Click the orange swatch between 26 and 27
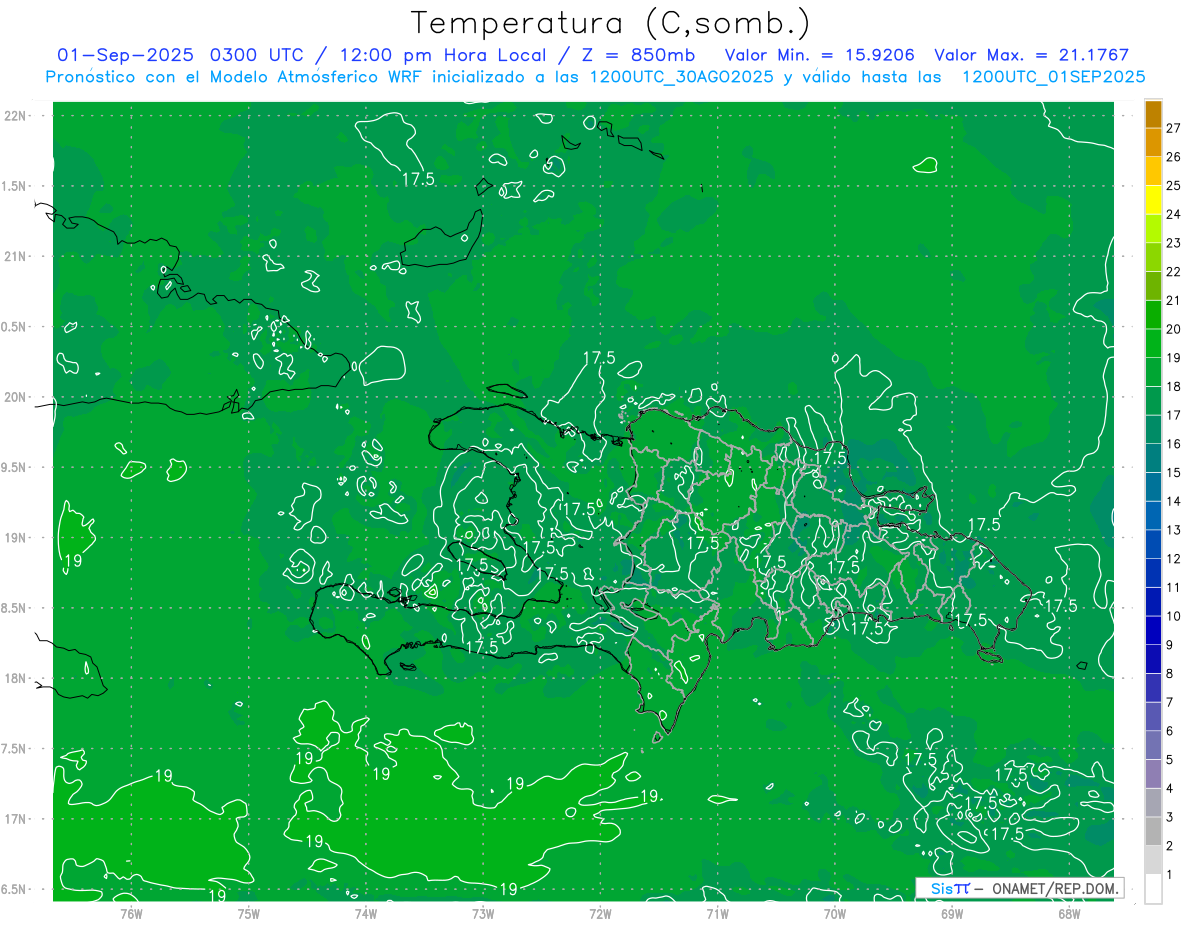The image size is (1200, 927). [1153, 143]
